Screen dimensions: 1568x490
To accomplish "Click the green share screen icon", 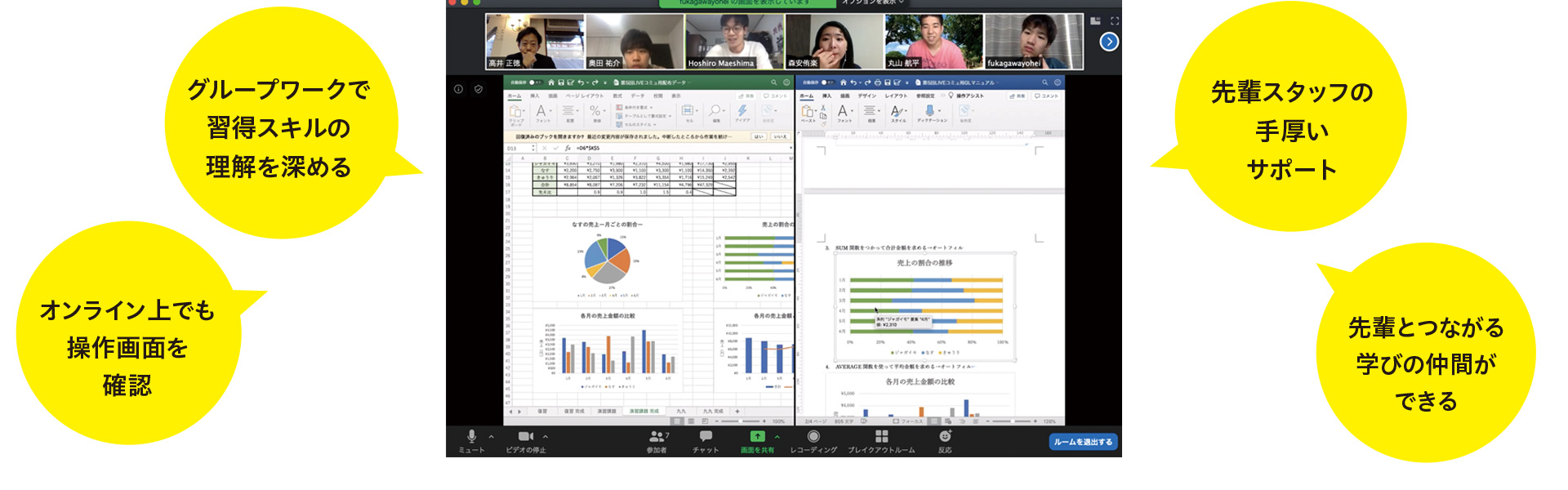I will (x=758, y=437).
